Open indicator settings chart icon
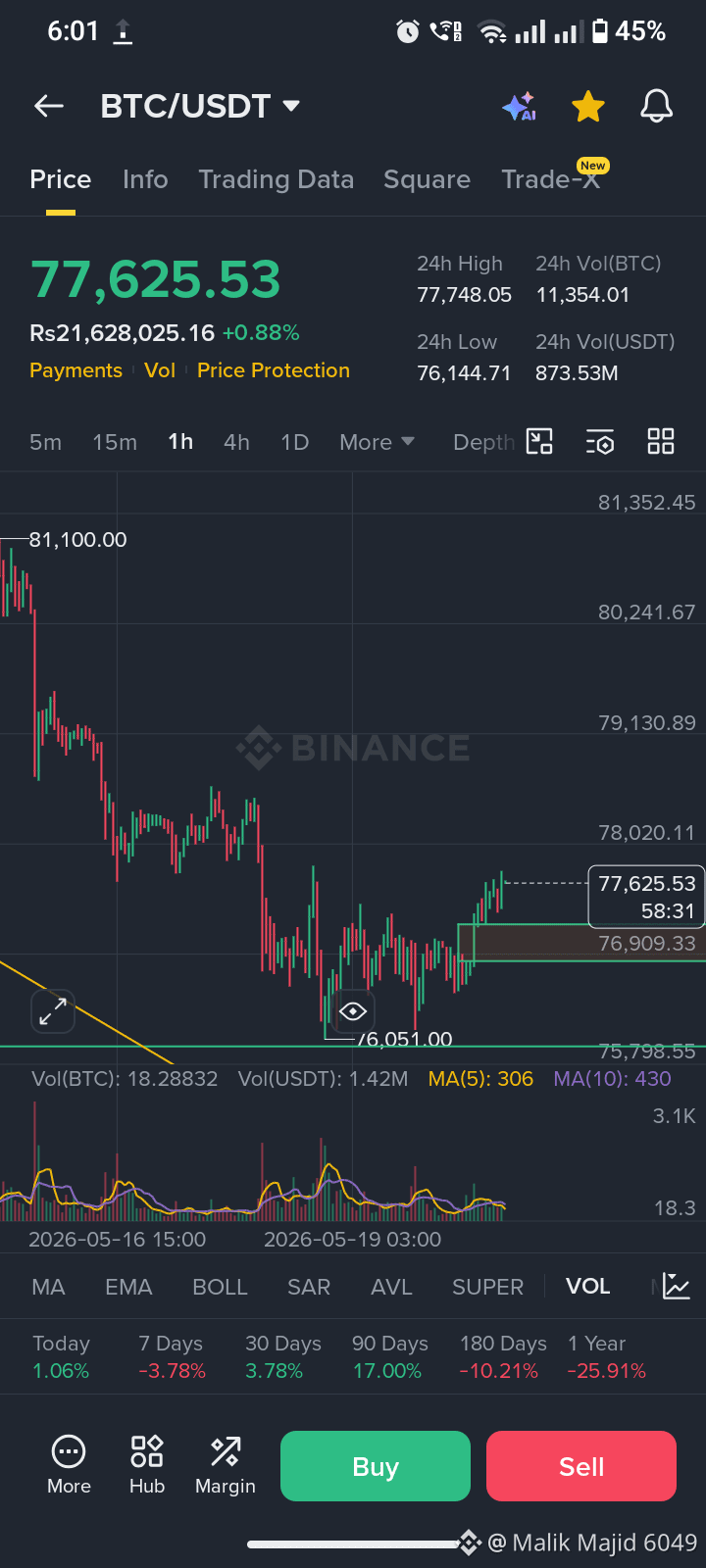The height and width of the screenshot is (1568, 706). (677, 1286)
